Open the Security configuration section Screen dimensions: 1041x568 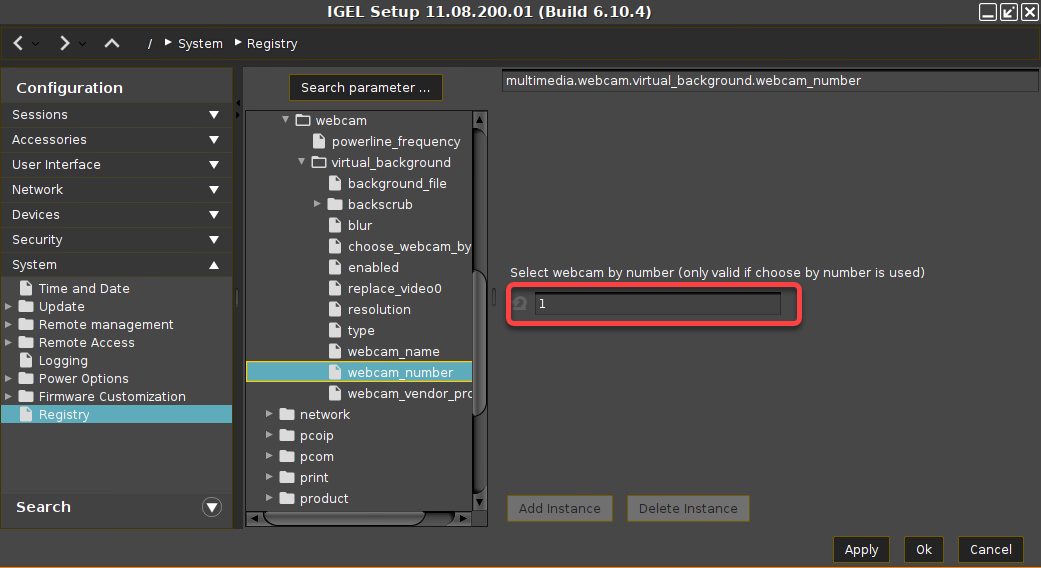116,240
